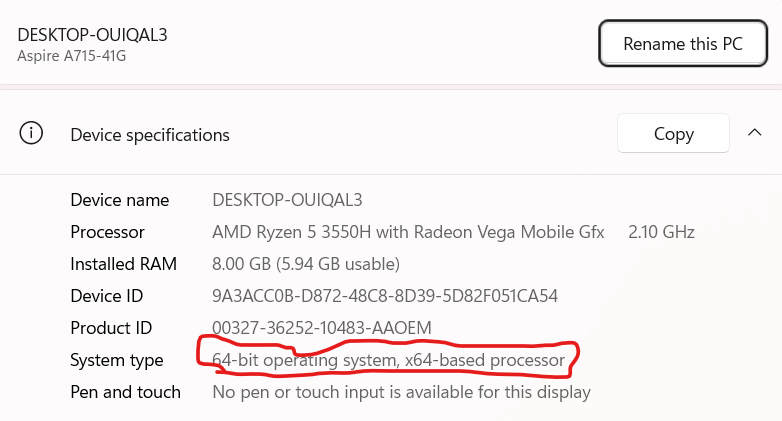
Task: Collapse the Device specifications section
Action: click(x=753, y=134)
